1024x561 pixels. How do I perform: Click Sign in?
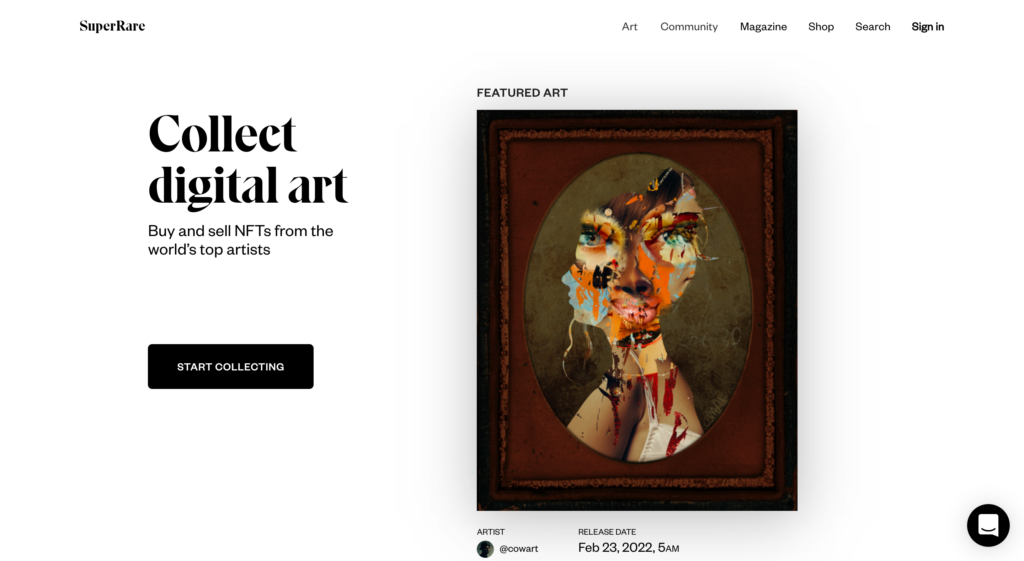[928, 27]
